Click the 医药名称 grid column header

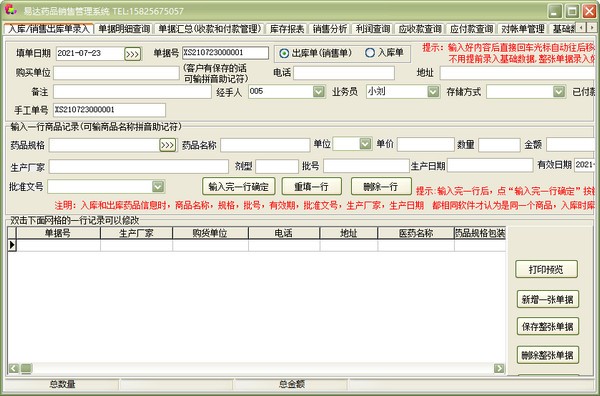[416, 233]
